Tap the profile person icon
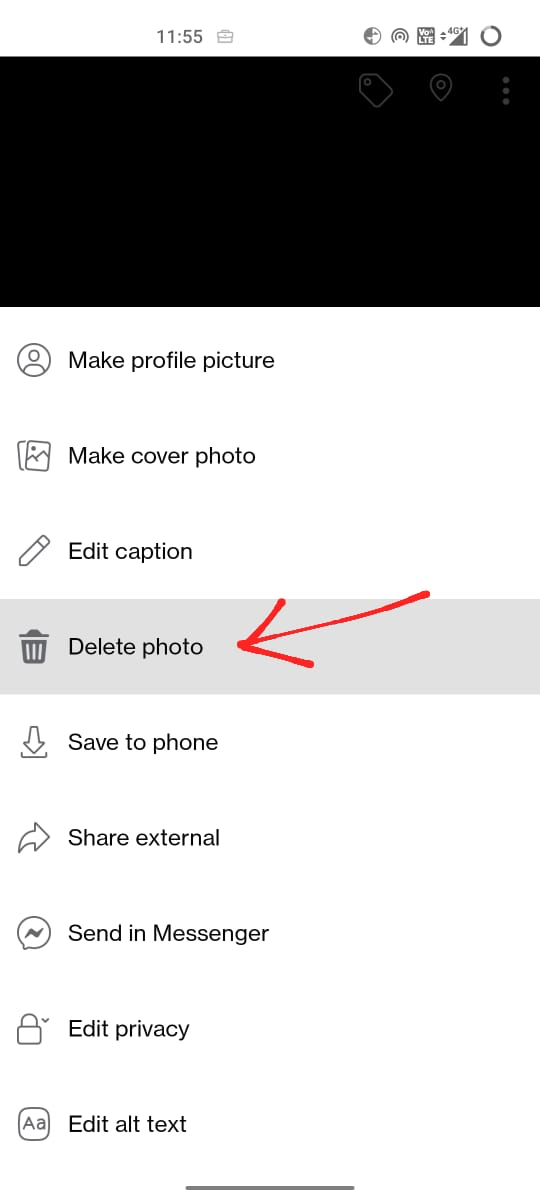This screenshot has height=1200, width=540. pyautogui.click(x=34, y=360)
